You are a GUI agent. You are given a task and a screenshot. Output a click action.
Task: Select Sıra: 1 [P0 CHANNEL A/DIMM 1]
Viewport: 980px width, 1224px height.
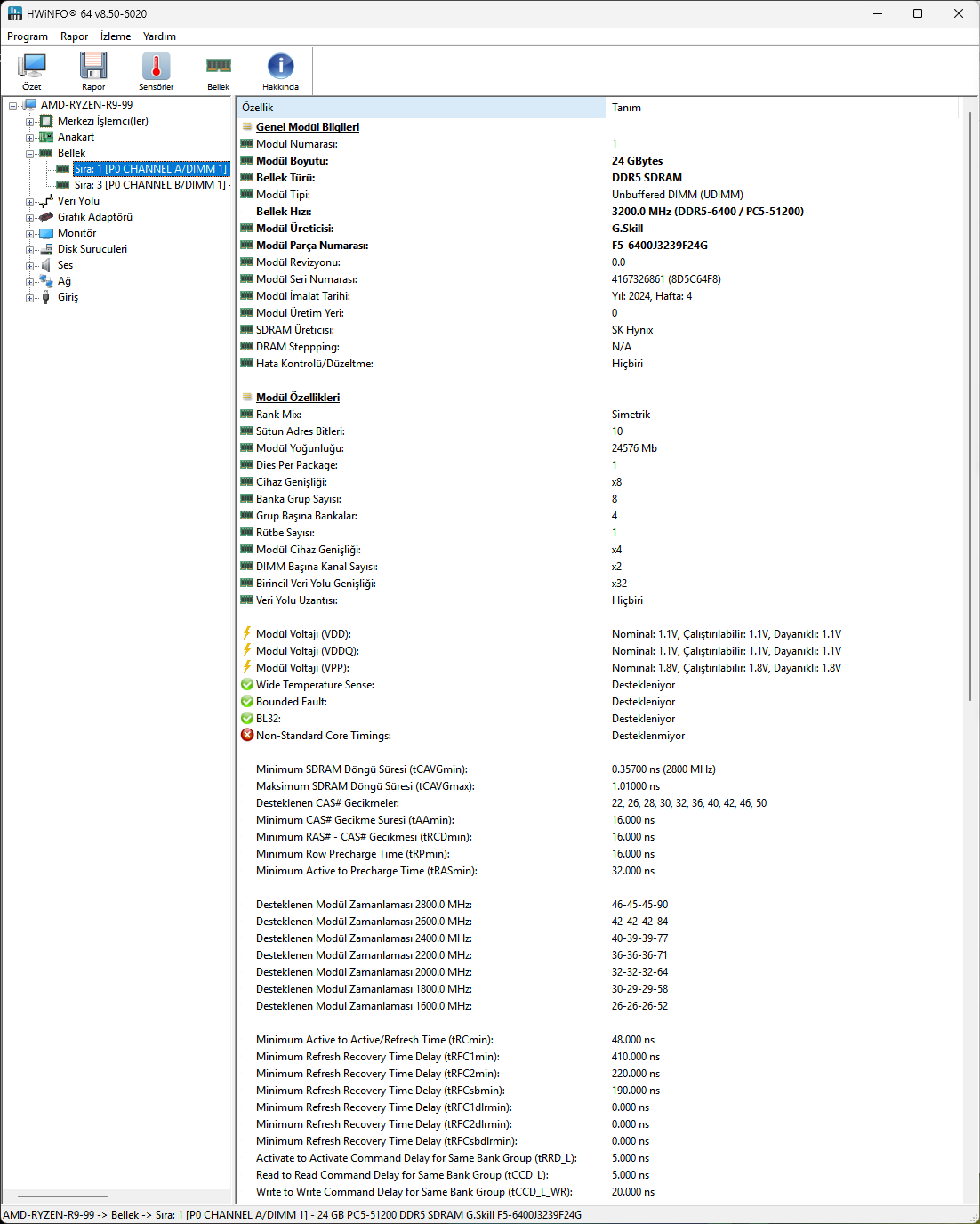coord(150,169)
